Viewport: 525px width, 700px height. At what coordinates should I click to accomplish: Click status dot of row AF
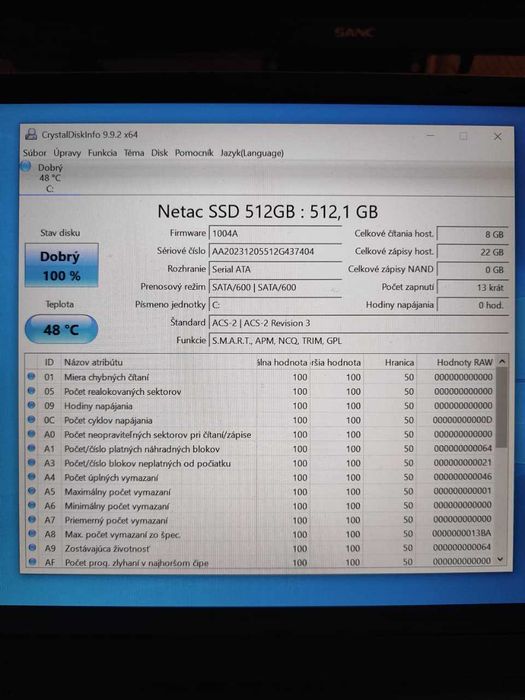pos(32,562)
